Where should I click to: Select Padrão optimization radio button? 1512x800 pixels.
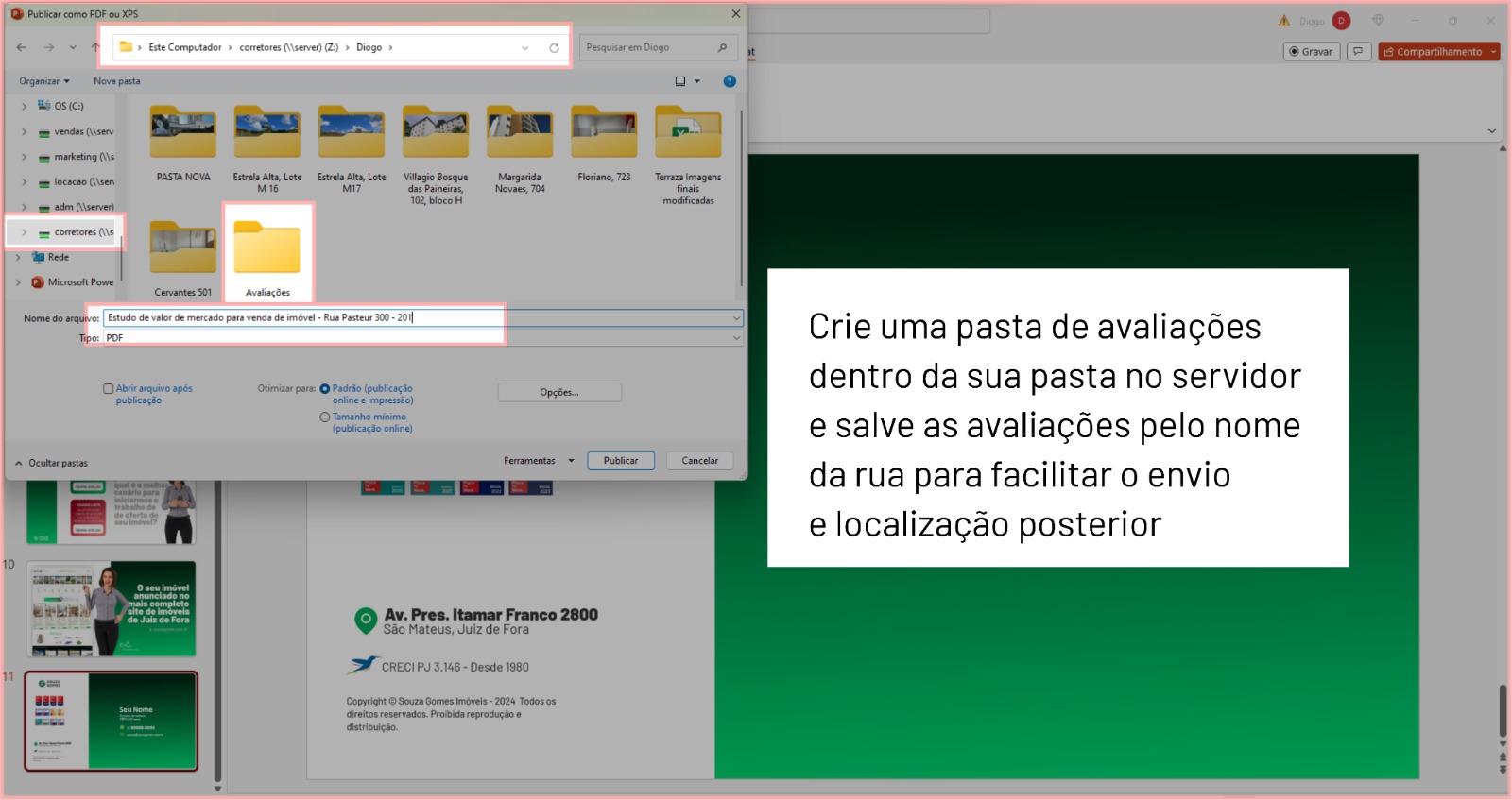coord(325,388)
